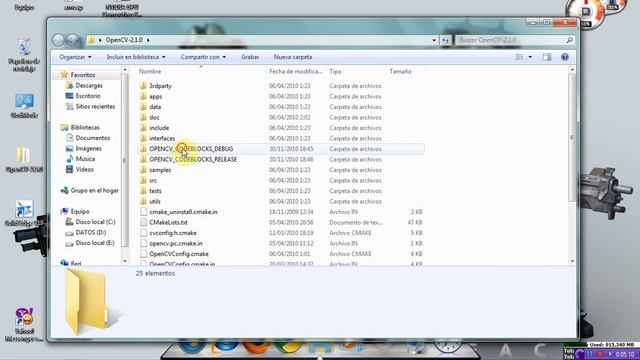The width and height of the screenshot is (640, 360).
Task: Select cmake_uninstall.cmake.in file icon
Action: point(143,212)
